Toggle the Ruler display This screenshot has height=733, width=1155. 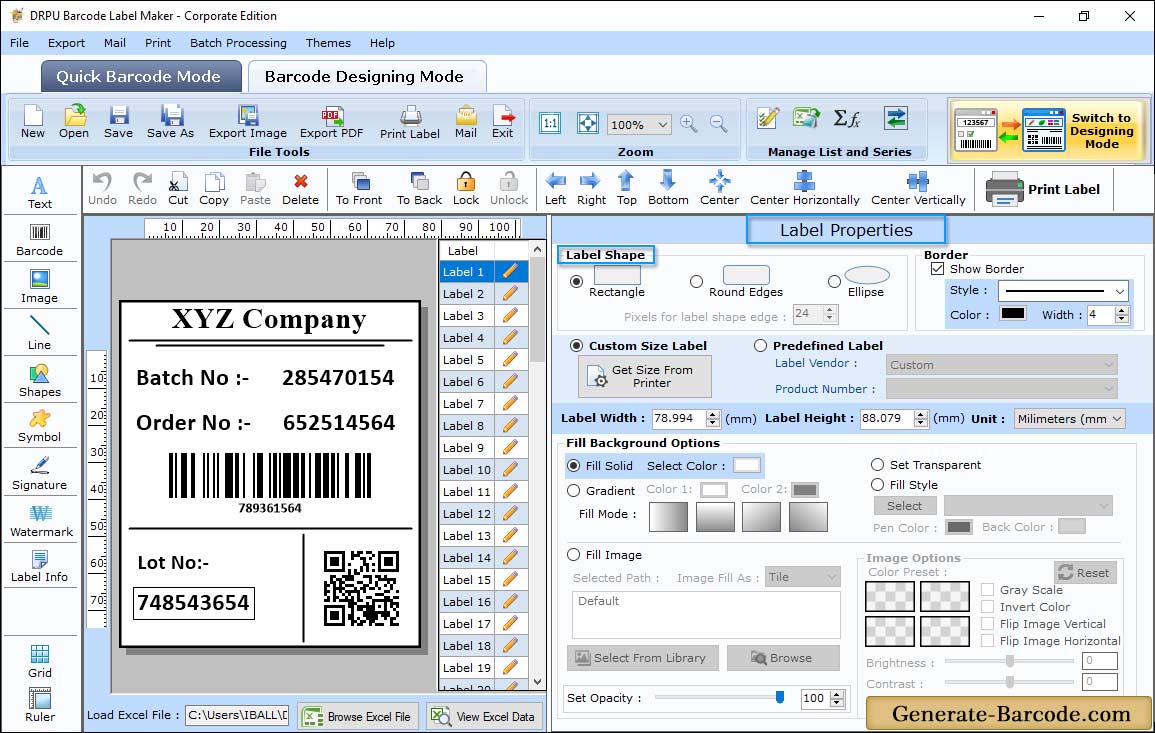(x=40, y=705)
